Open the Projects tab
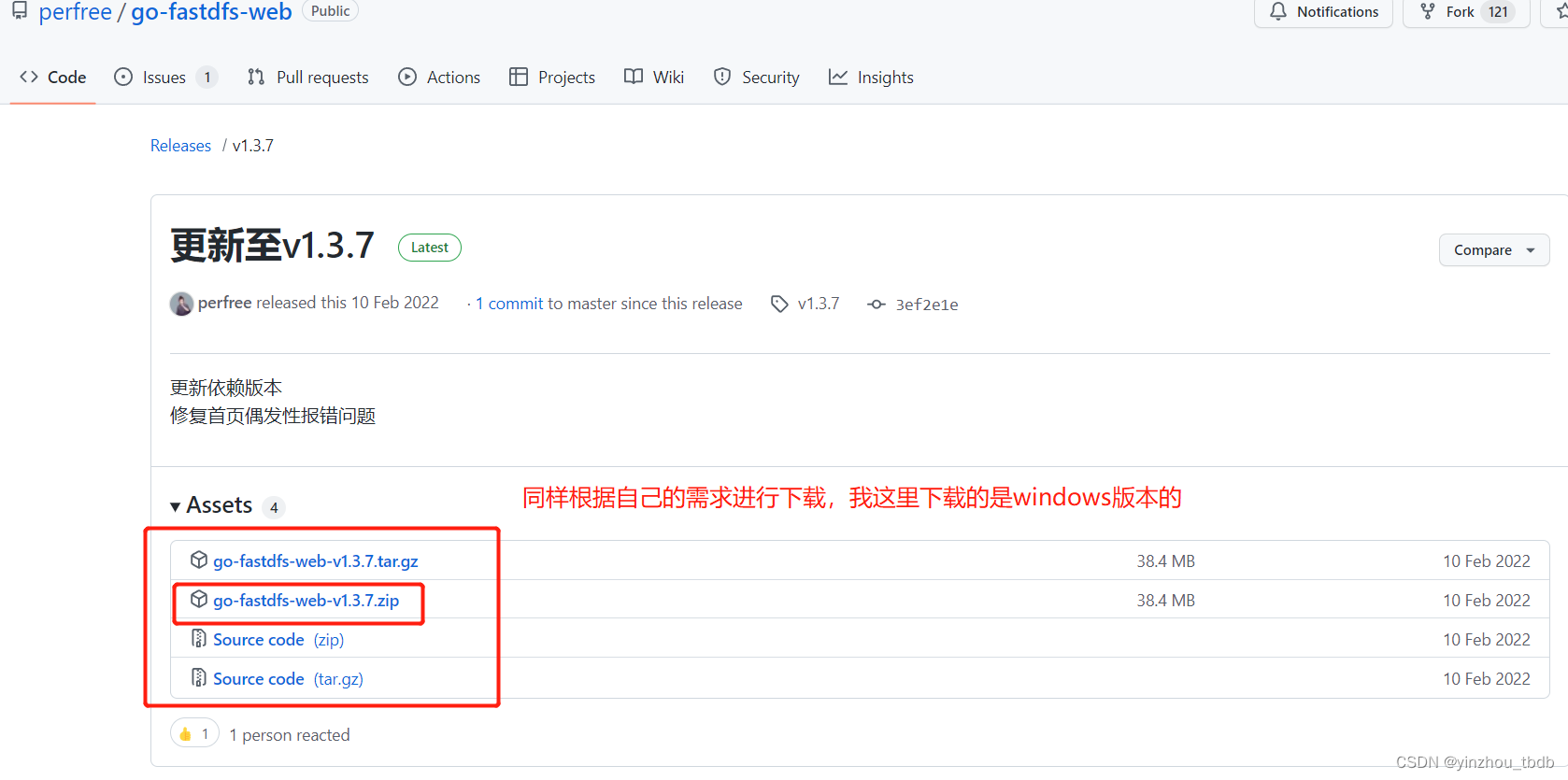Screen dimensions: 1568x780 point(552,78)
